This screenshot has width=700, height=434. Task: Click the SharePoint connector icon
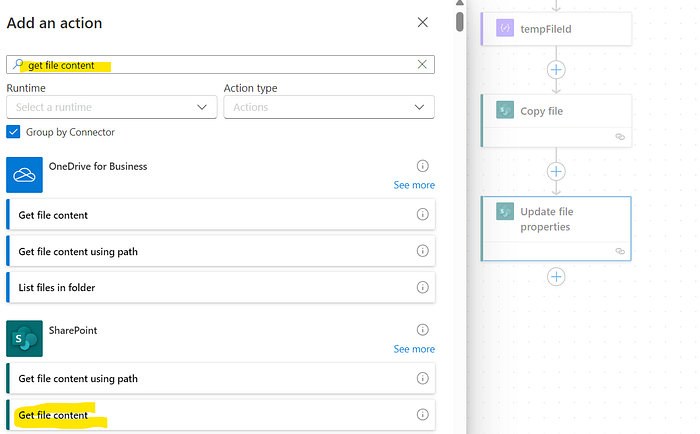[x=25, y=338]
